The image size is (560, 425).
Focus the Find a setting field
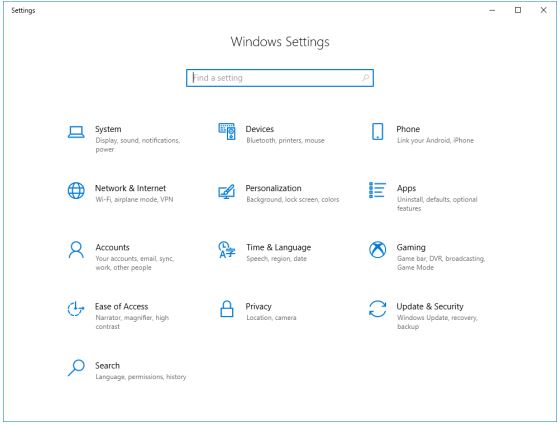[280, 78]
